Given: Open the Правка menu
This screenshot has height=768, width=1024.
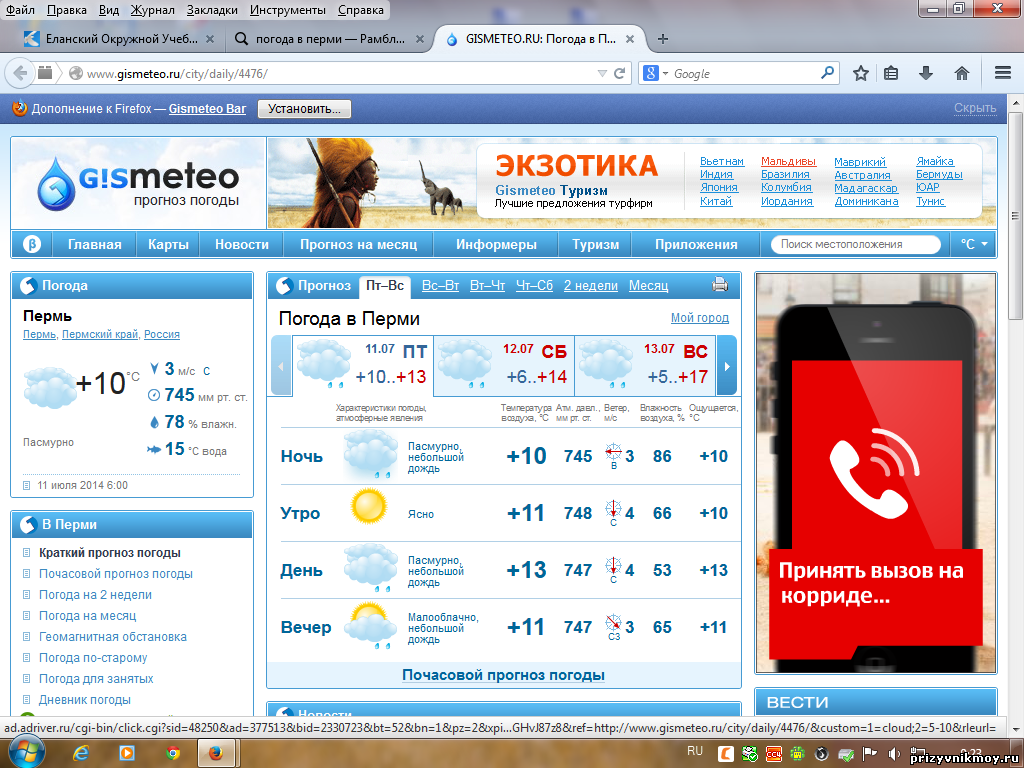Looking at the screenshot, I should click(x=67, y=10).
